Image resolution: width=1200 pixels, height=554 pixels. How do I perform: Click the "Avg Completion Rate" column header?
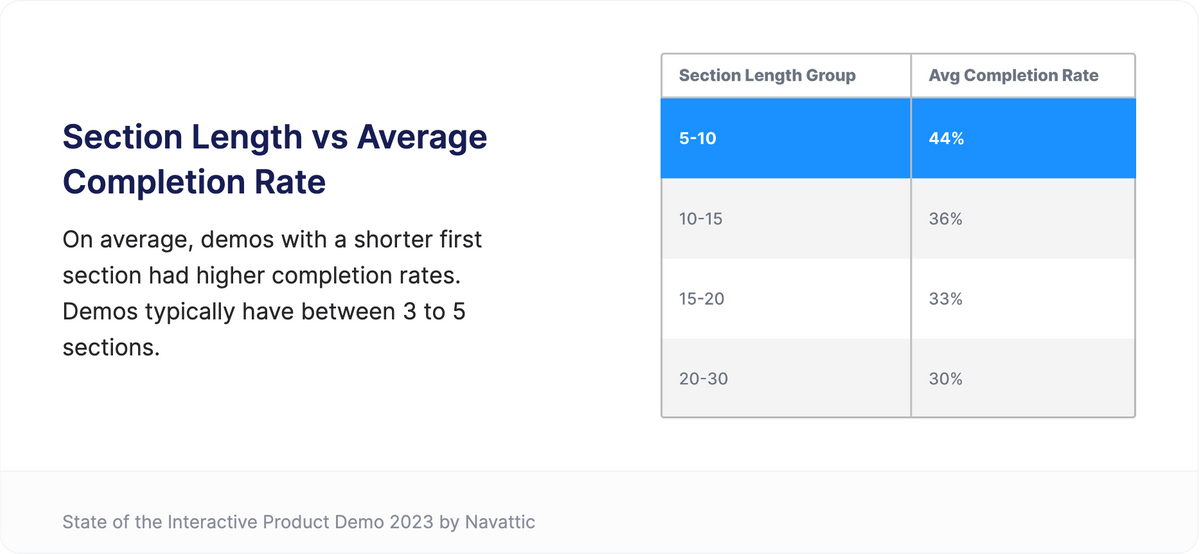1013,76
